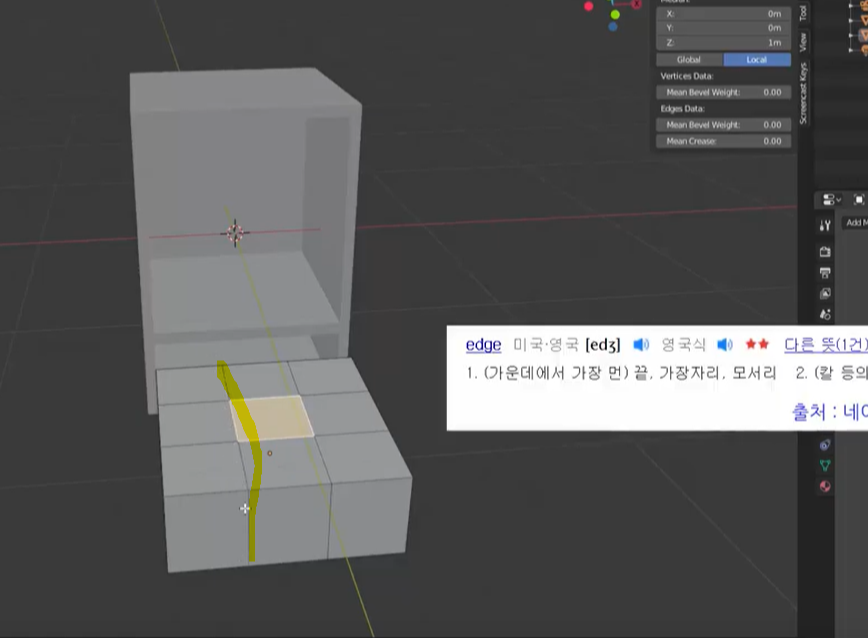Play the British pronunciation speaker icon
This screenshot has width=868, height=638.
[x=725, y=345]
